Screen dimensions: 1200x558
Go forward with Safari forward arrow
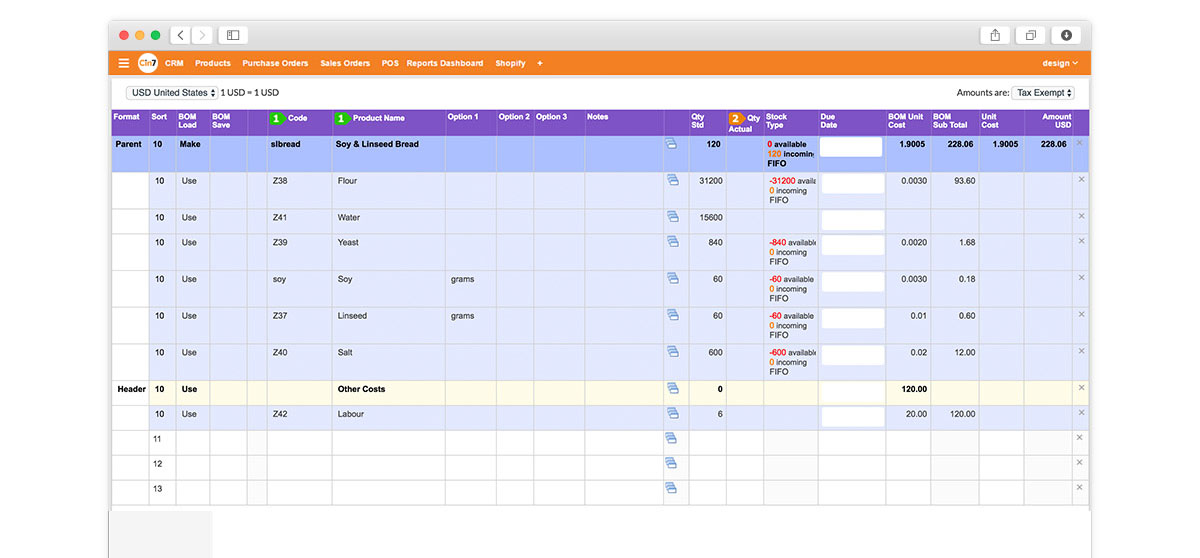click(202, 35)
